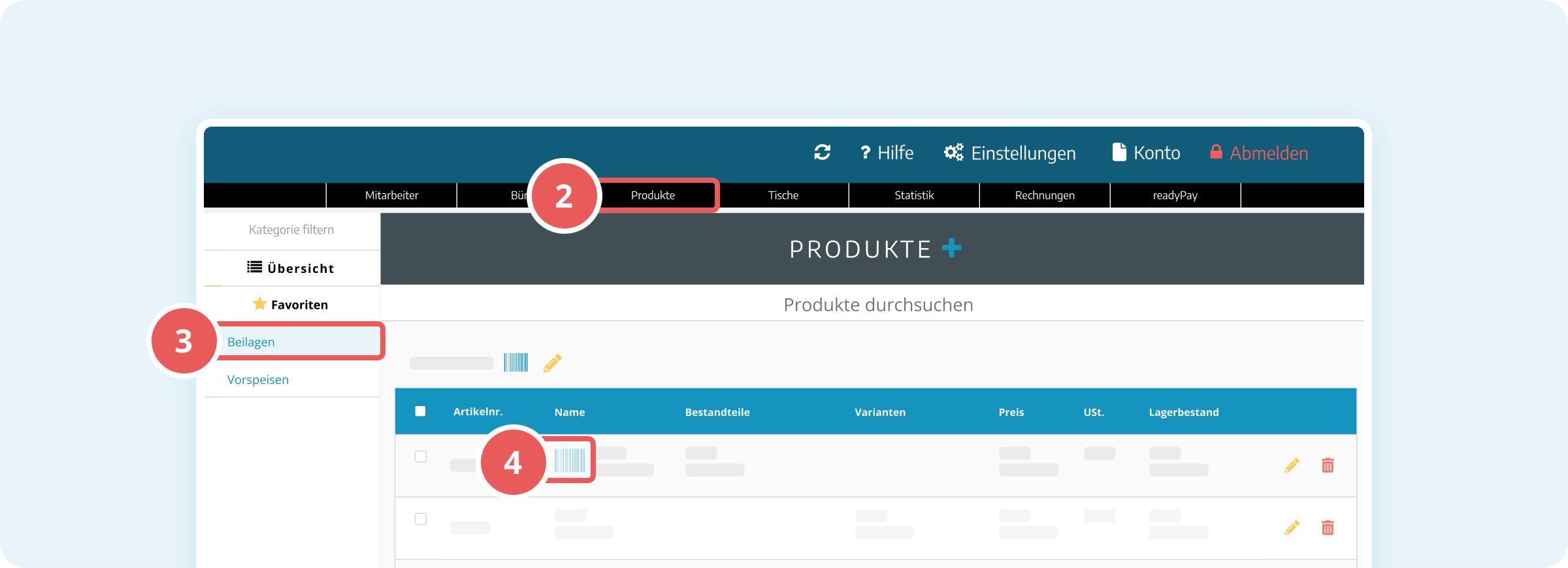Edit the second product via pencil icon

click(x=1292, y=528)
